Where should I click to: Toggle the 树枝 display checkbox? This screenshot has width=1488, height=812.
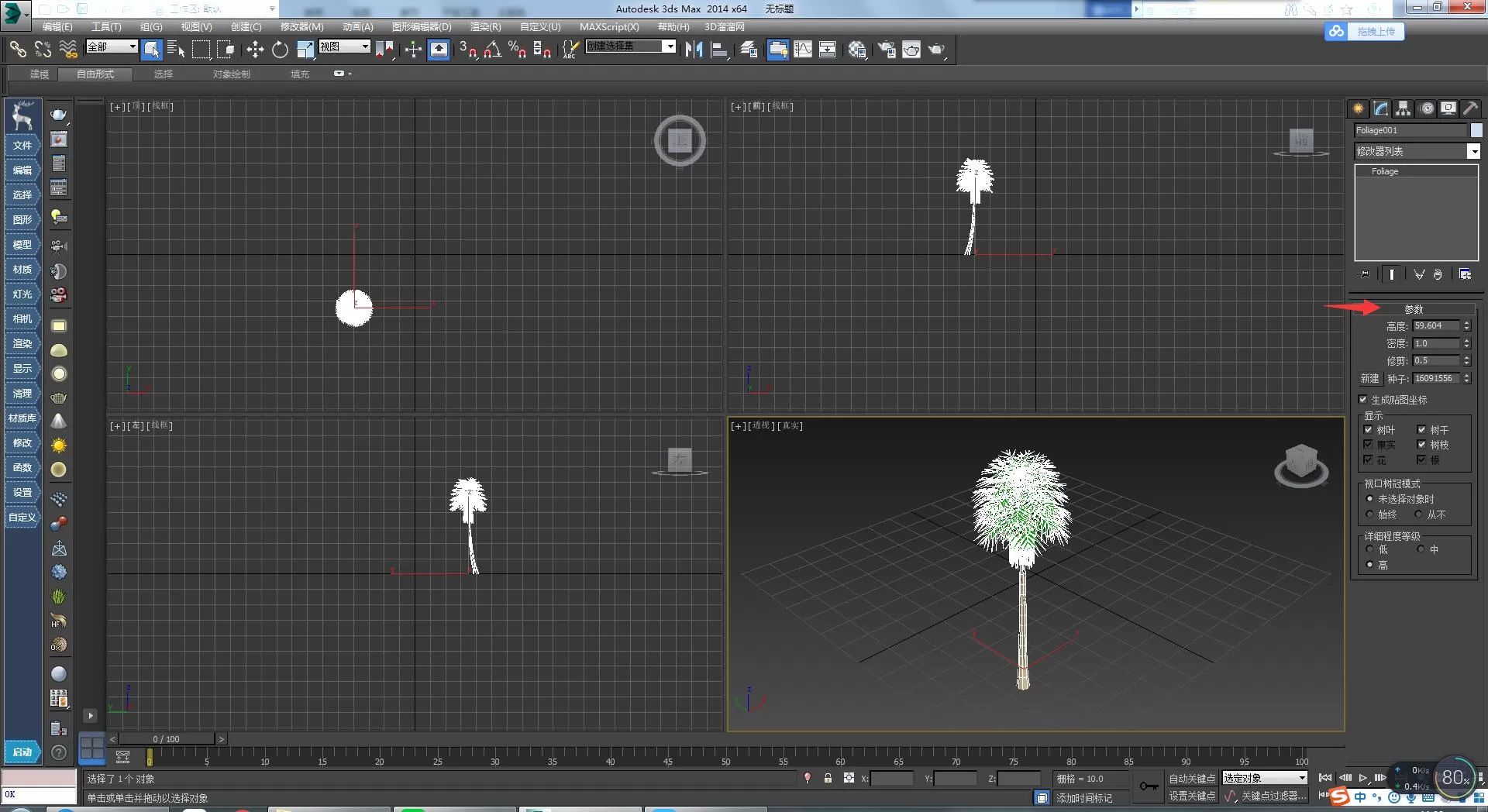pos(1422,444)
